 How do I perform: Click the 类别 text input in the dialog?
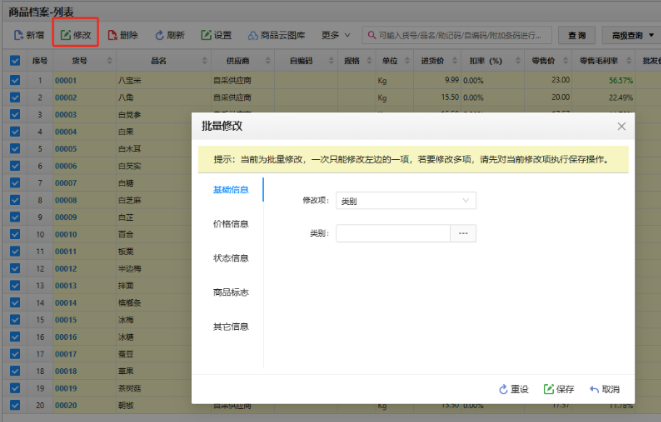pos(393,233)
